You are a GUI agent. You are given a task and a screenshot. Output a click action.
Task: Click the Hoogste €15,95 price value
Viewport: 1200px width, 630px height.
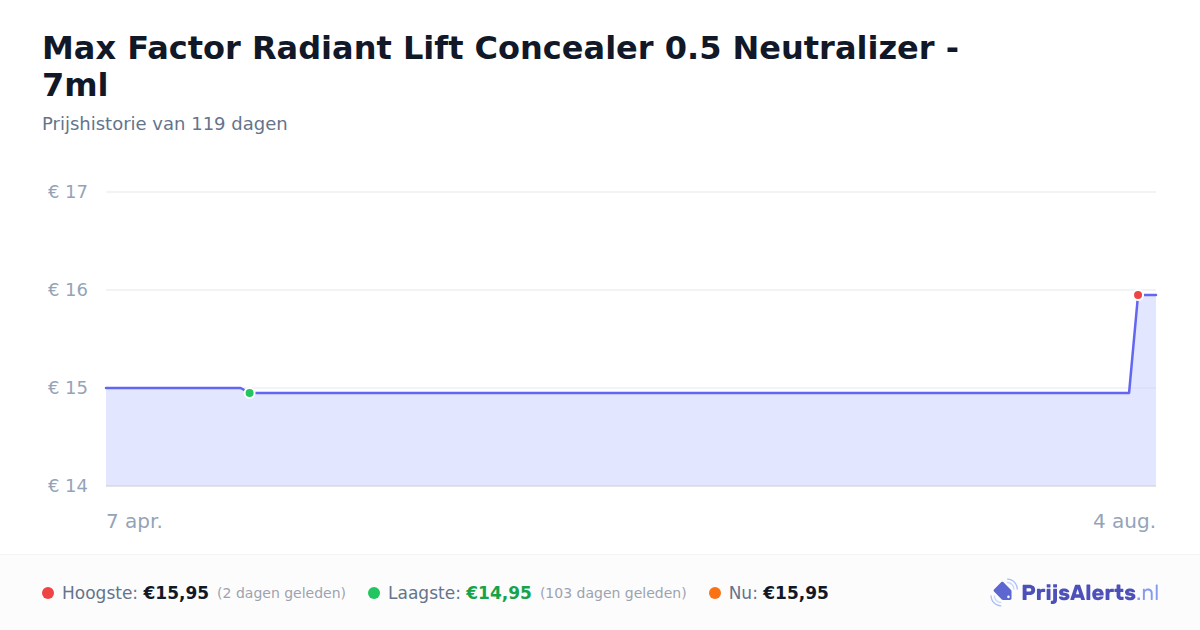[x=176, y=593]
